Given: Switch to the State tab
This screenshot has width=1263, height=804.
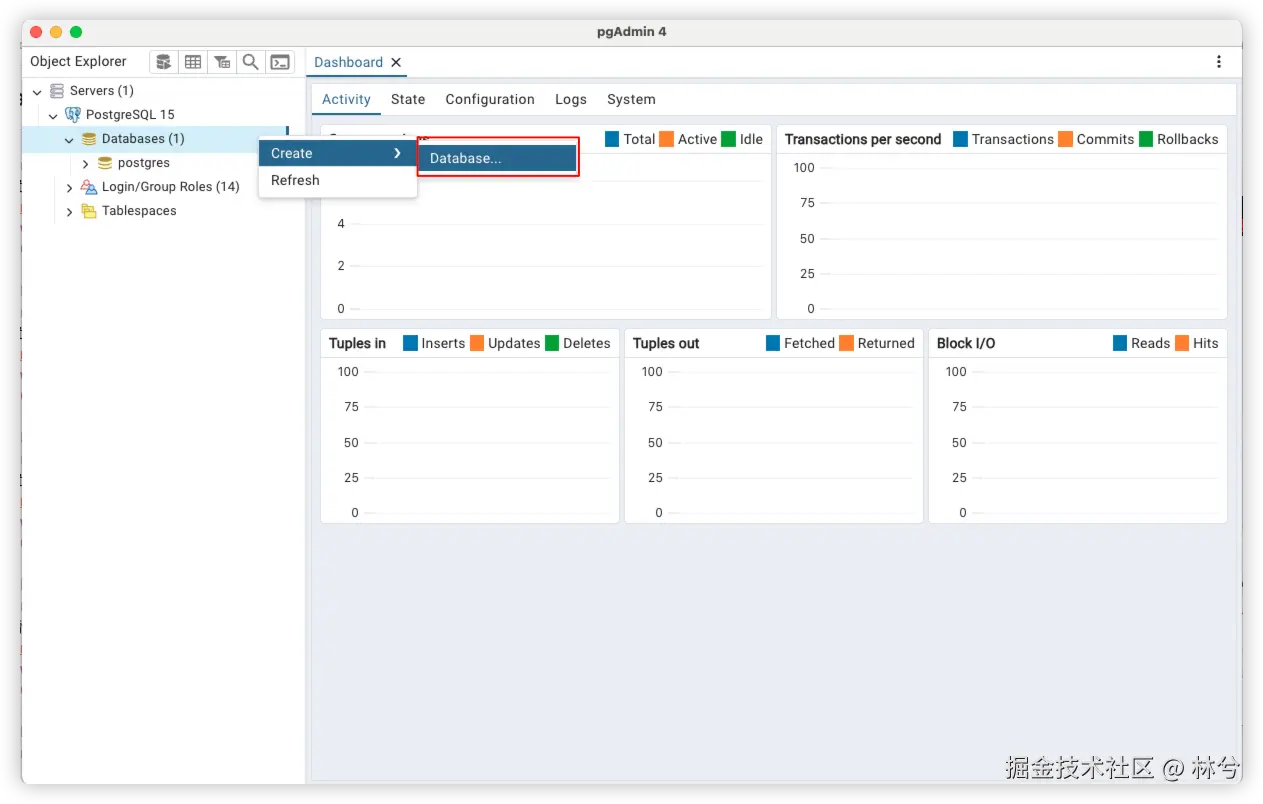Looking at the screenshot, I should pos(408,99).
